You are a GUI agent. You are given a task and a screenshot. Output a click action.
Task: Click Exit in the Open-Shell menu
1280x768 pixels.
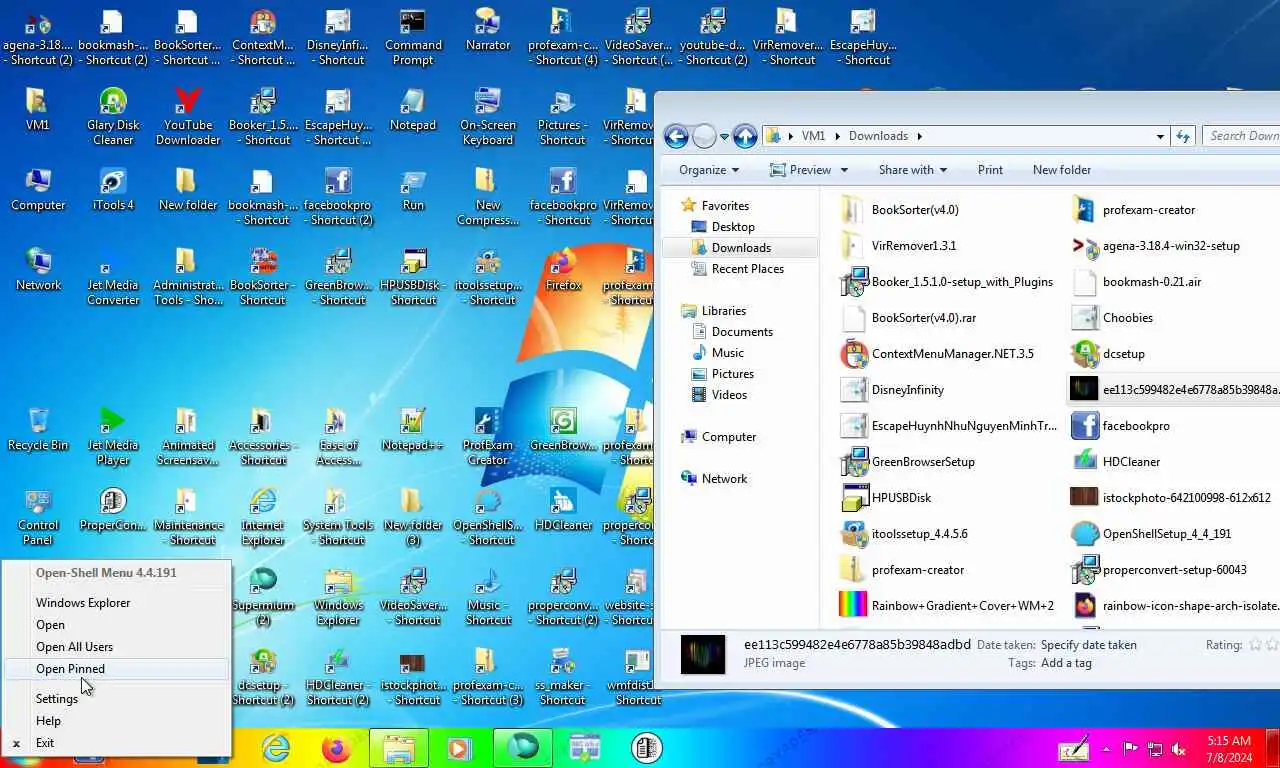coord(117,743)
